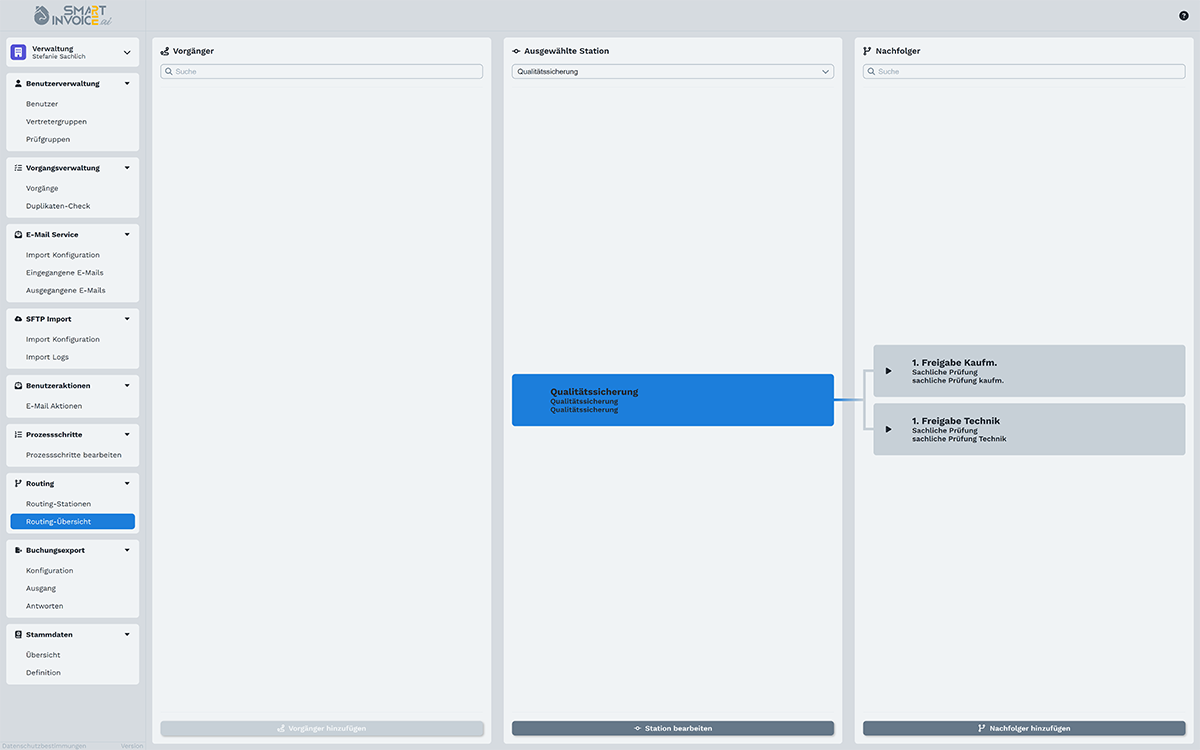Click the Verwaltung building icon
1200x750 pixels.
[18, 52]
